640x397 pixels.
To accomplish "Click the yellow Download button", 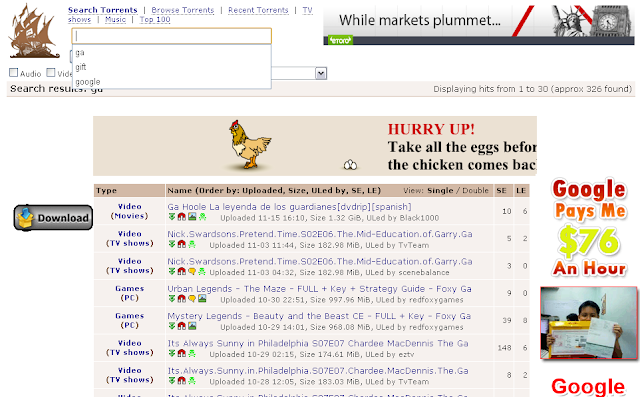I will 53,218.
